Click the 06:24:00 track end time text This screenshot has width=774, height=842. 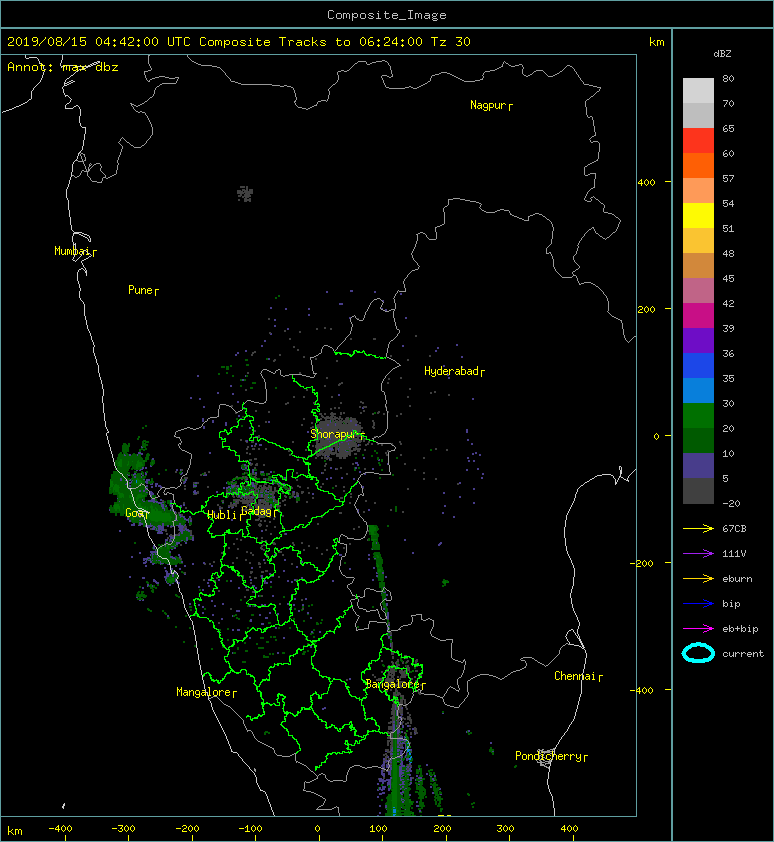click(391, 42)
